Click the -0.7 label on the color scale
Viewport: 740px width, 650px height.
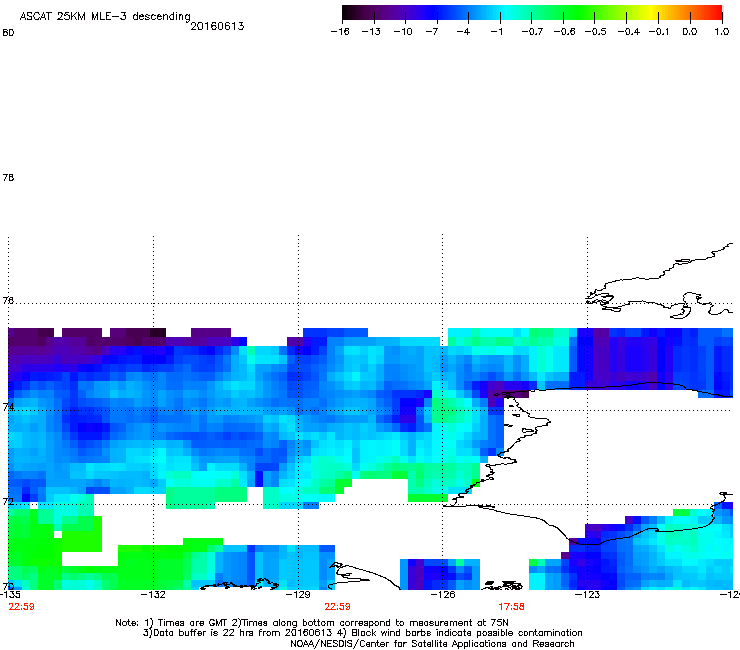pyautogui.click(x=532, y=32)
